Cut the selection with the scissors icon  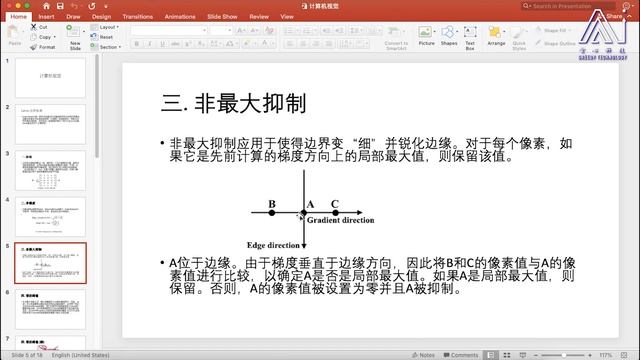click(33, 27)
